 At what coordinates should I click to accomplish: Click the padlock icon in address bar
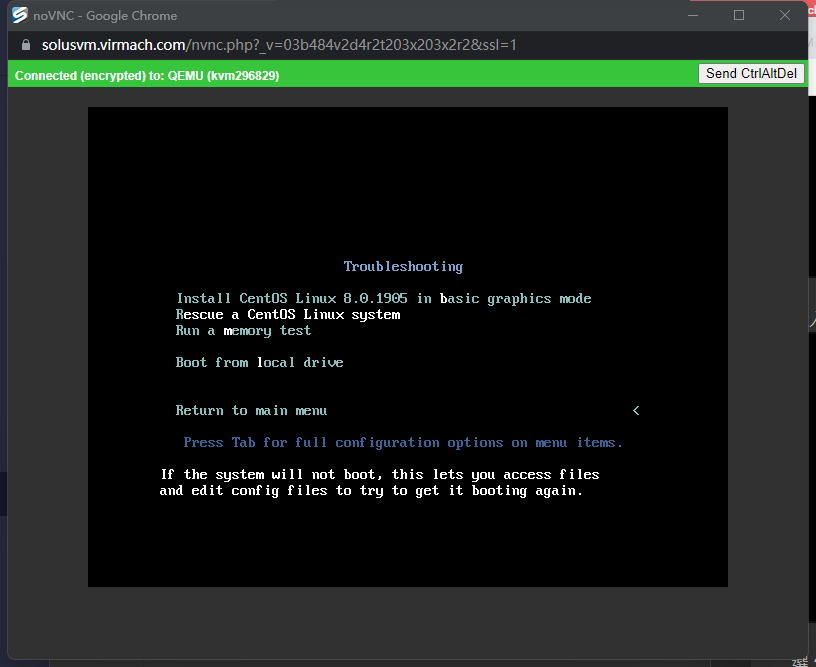26,45
